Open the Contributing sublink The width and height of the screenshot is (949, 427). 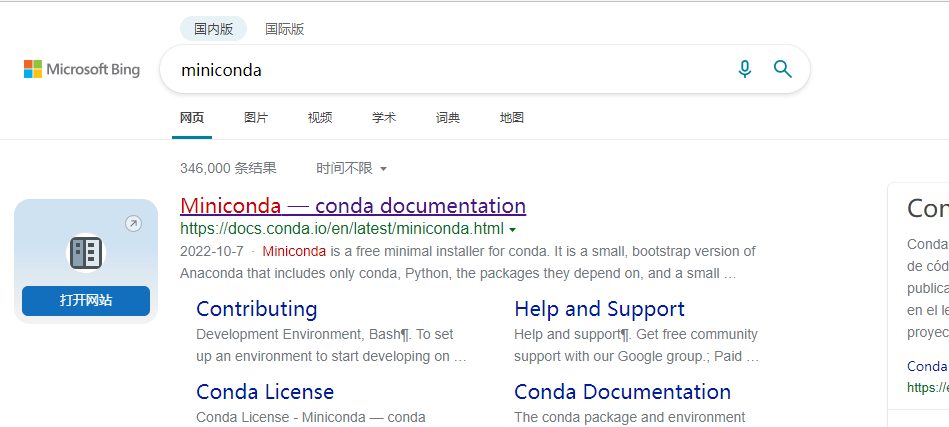point(257,309)
